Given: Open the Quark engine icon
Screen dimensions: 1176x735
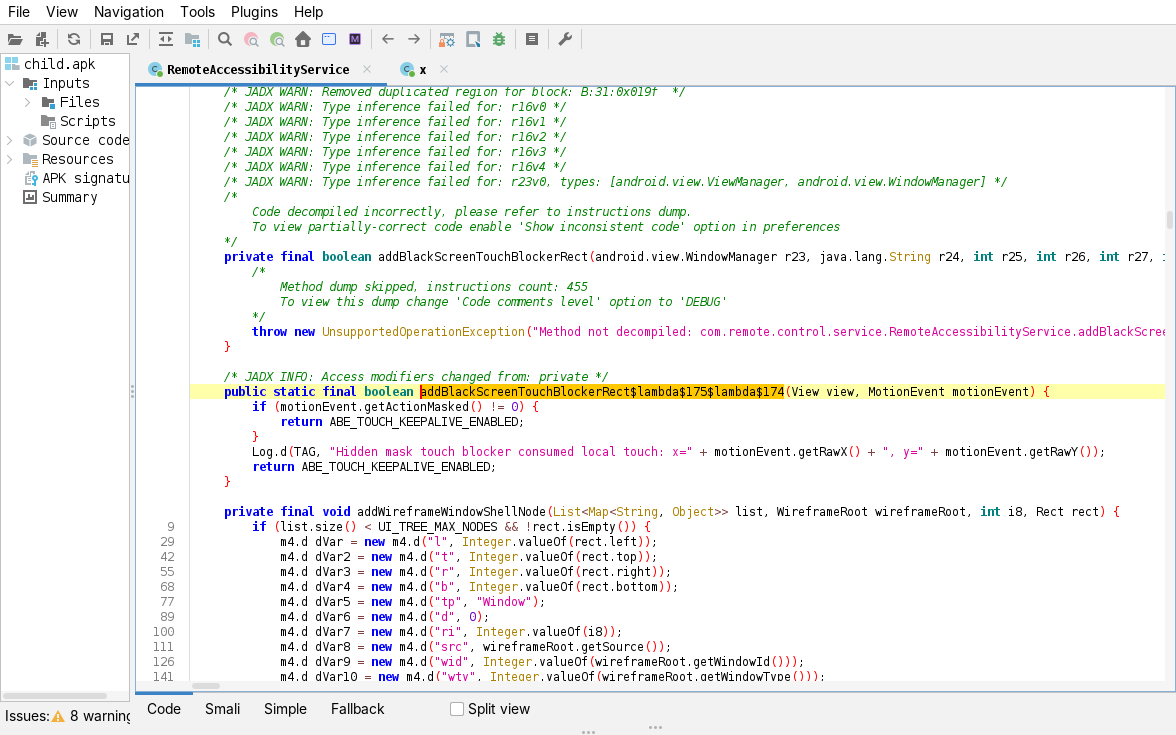Looking at the screenshot, I should pos(473,40).
